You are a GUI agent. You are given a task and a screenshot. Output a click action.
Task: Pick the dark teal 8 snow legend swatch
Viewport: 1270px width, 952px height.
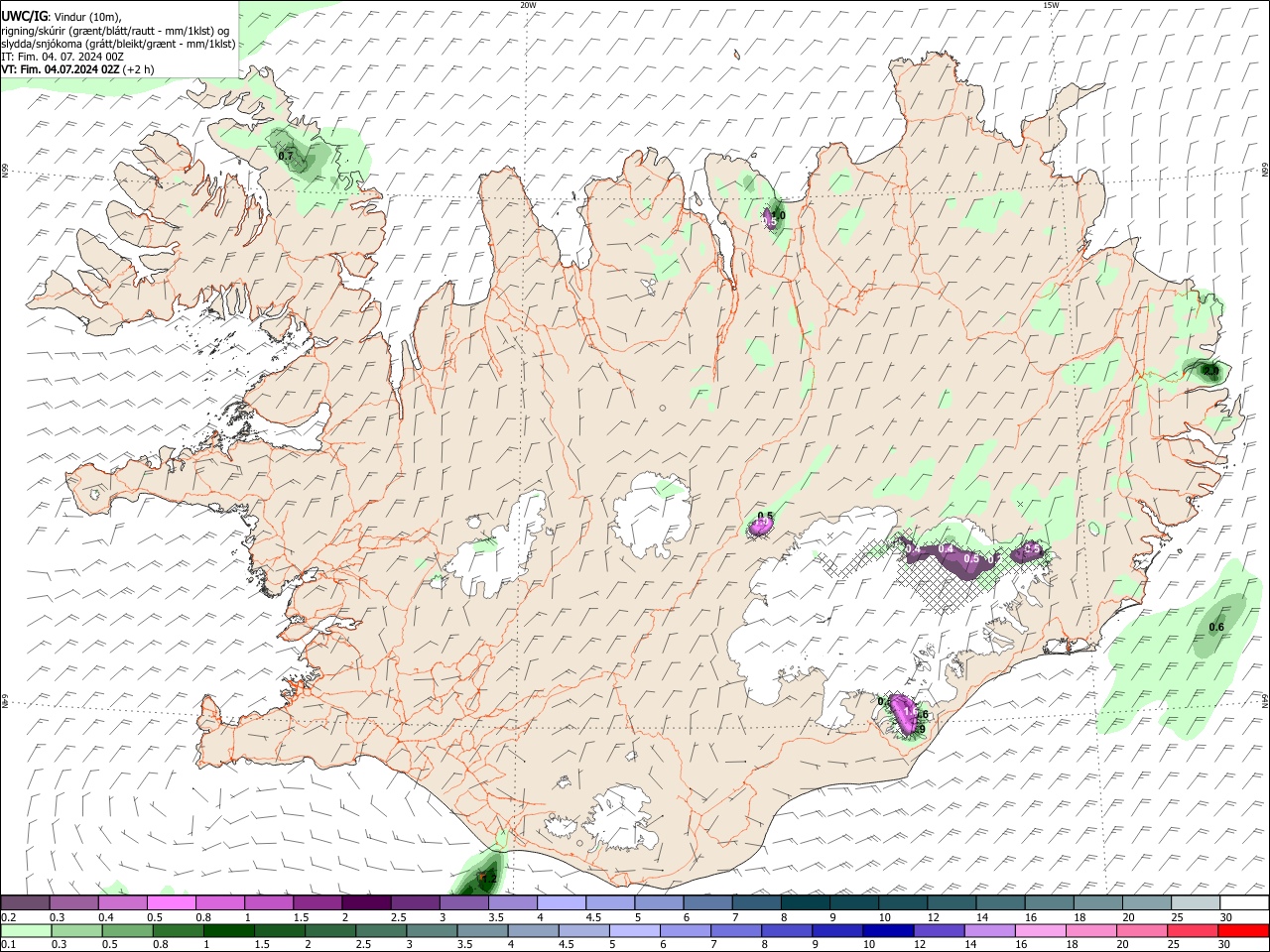point(806,902)
